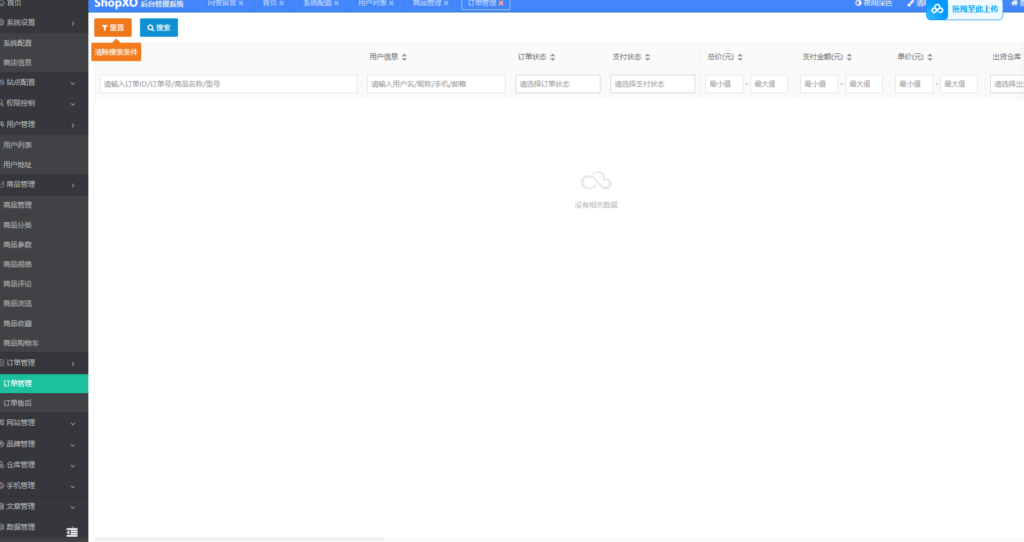The height and width of the screenshot is (542, 1024).
Task: Sort the 支付金额(元) column
Action: click(x=849, y=57)
